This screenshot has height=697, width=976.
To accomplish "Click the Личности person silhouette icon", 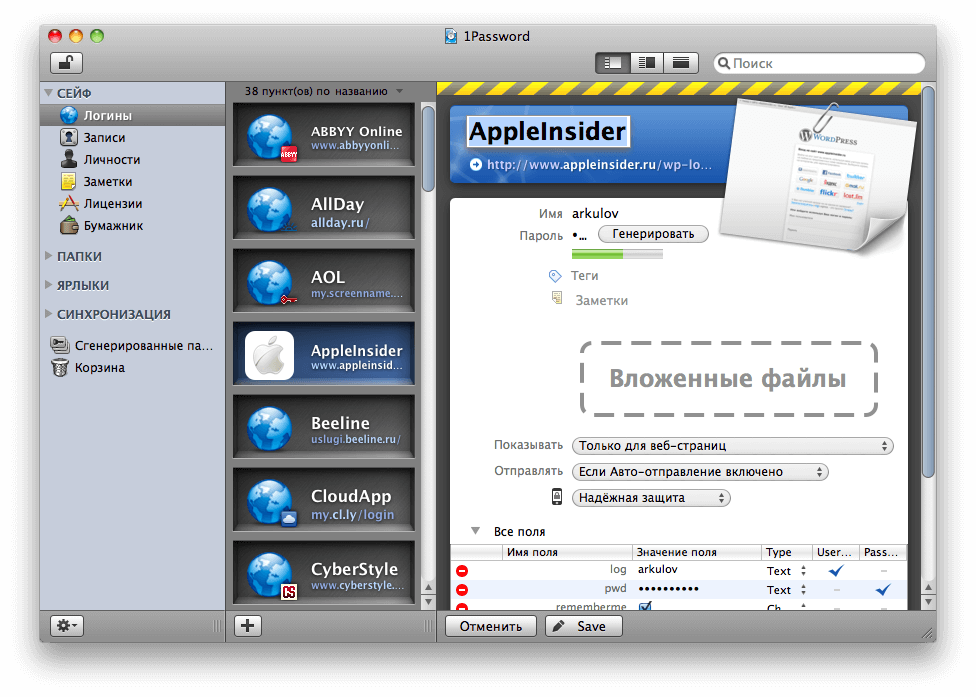I will (x=69, y=159).
